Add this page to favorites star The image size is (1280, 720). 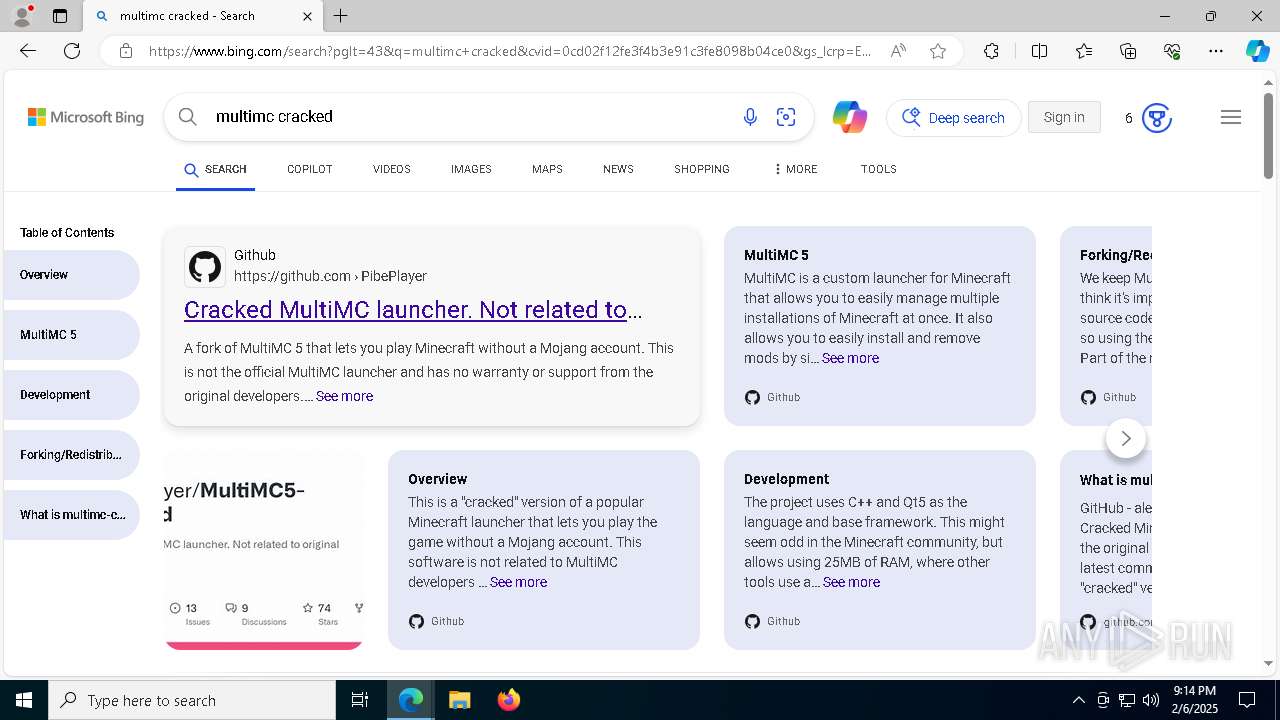click(938, 51)
